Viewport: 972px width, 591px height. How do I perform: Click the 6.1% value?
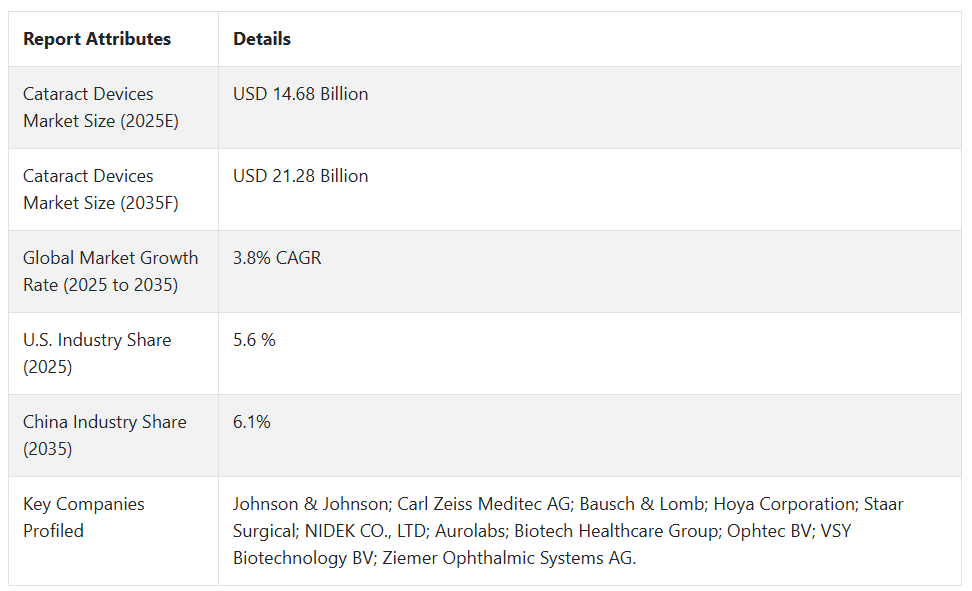pyautogui.click(x=252, y=422)
